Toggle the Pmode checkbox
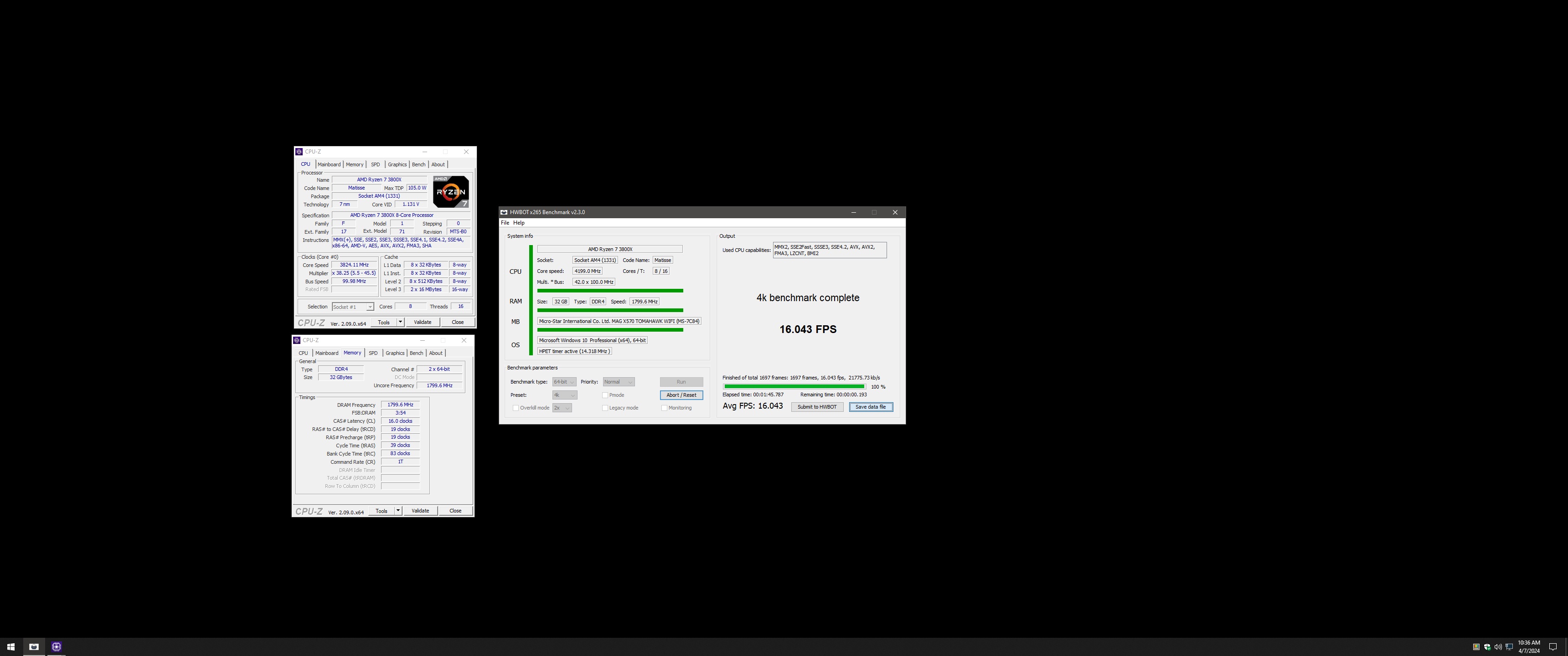This screenshot has height=656, width=1568. [605, 395]
